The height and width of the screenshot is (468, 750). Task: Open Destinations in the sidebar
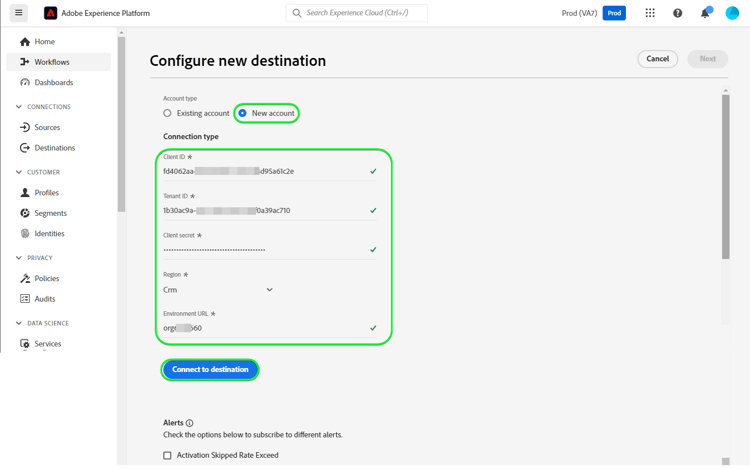coord(54,148)
